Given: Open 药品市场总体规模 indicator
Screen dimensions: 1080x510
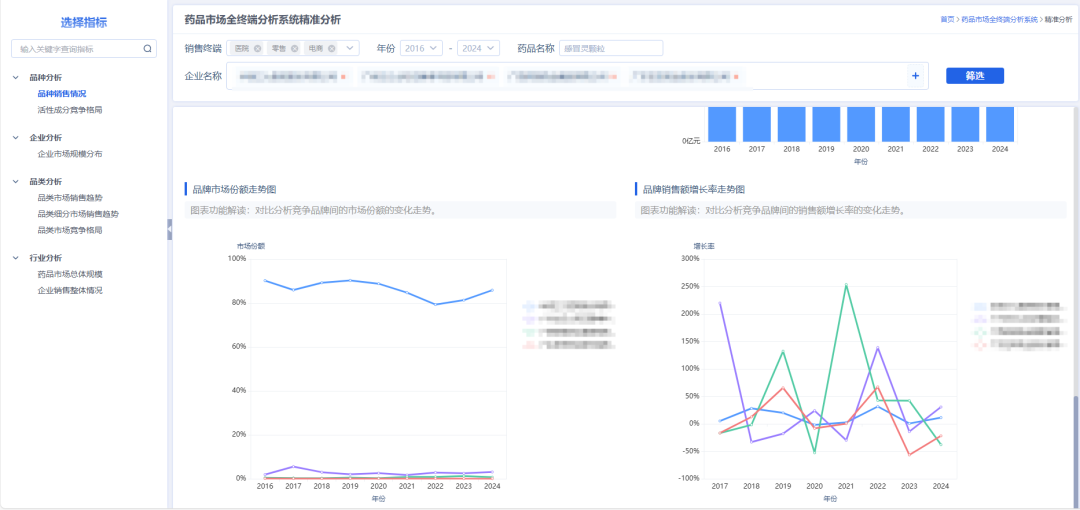Looking at the screenshot, I should pos(70,274).
